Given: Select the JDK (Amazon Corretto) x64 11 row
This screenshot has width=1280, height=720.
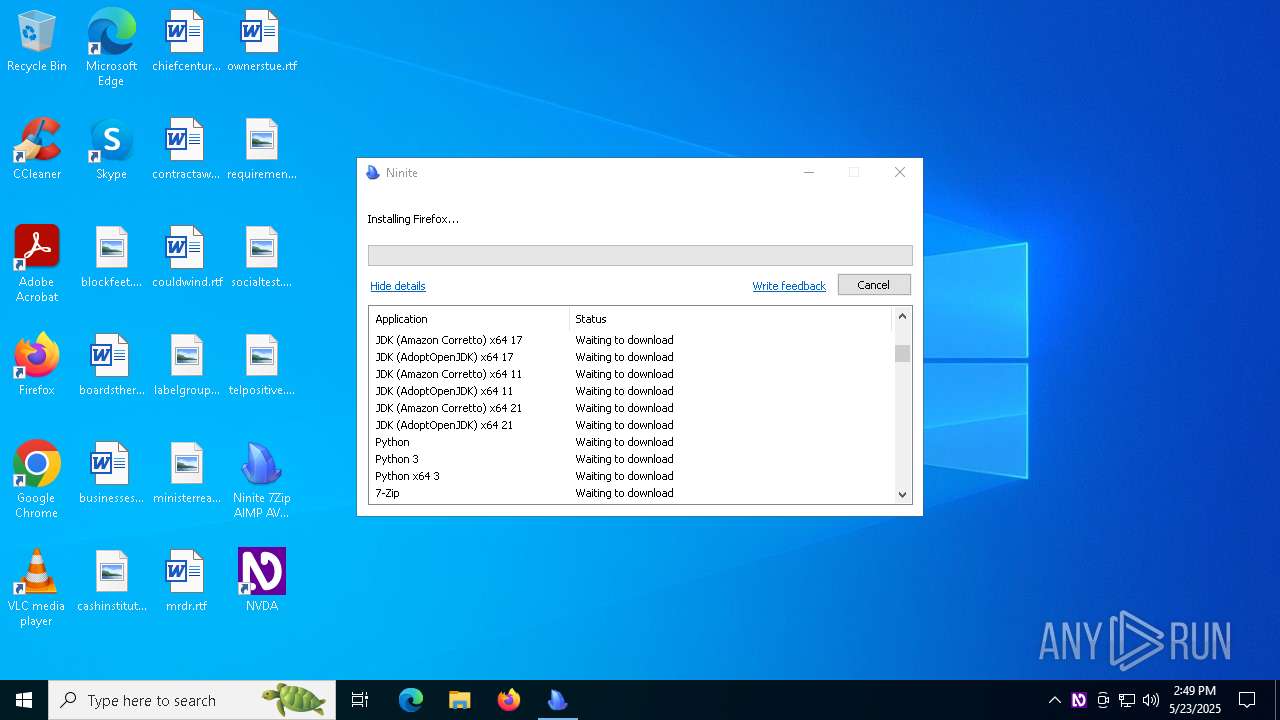Looking at the screenshot, I should (x=630, y=374).
